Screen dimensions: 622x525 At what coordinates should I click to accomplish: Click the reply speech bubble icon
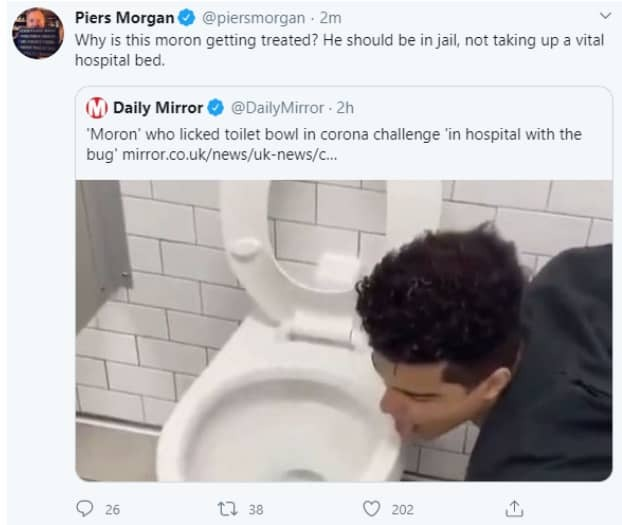click(x=85, y=509)
